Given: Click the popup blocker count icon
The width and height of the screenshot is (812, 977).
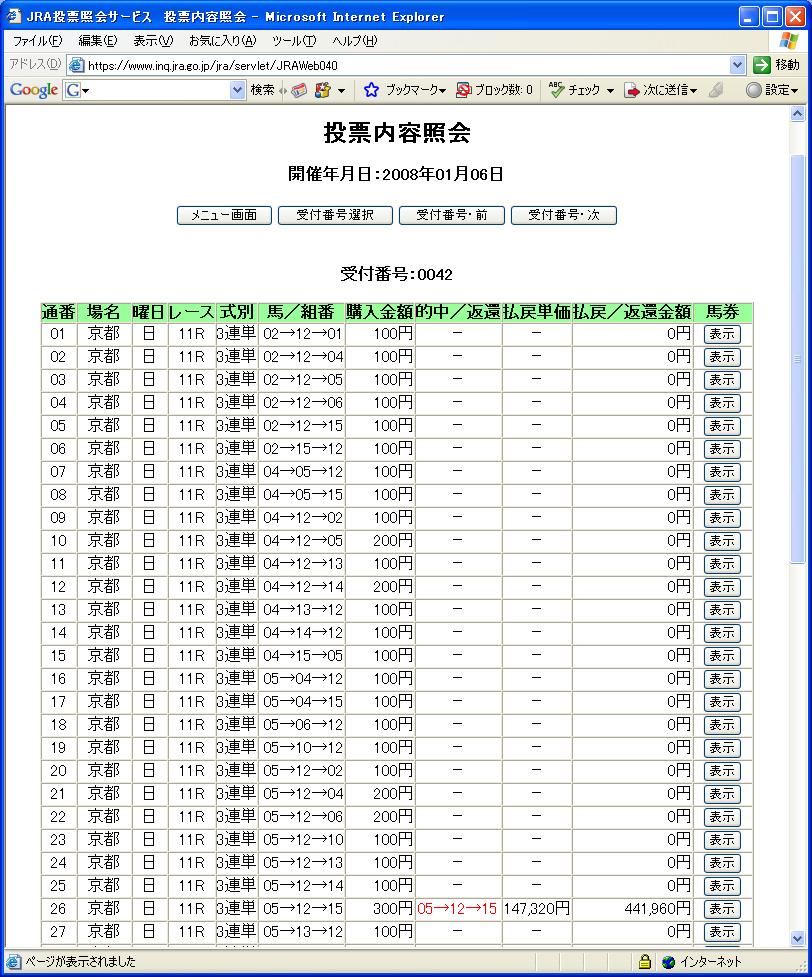Looking at the screenshot, I should 463,90.
